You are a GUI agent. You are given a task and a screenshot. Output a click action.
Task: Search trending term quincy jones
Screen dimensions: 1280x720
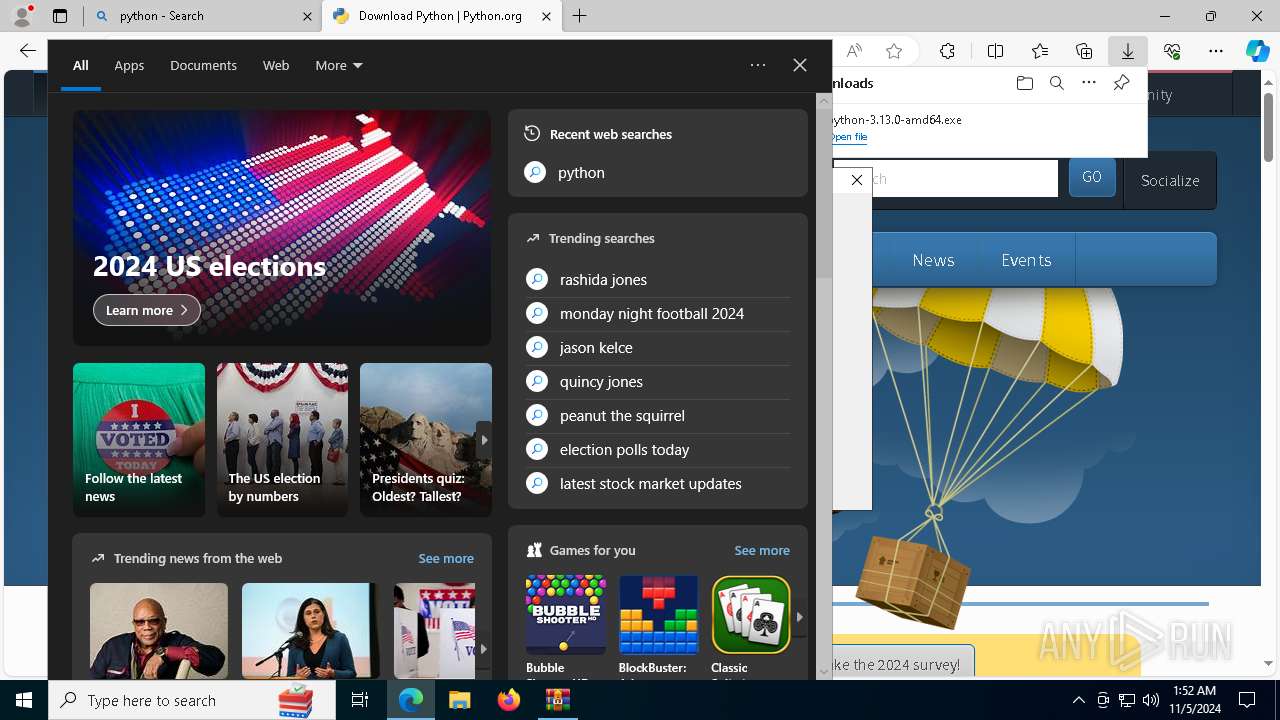tap(657, 381)
